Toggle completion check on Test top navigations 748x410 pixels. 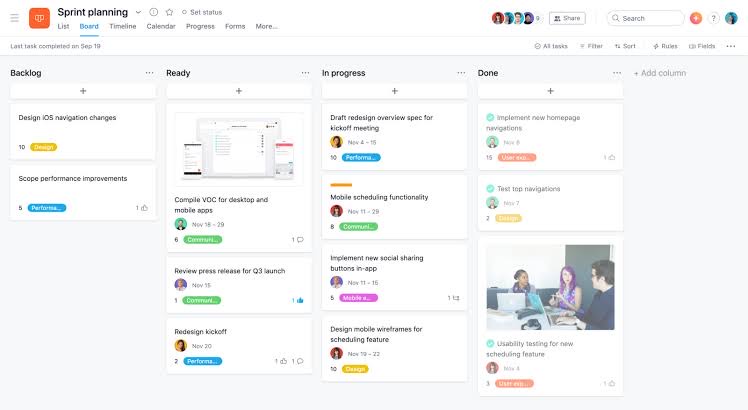click(490, 189)
